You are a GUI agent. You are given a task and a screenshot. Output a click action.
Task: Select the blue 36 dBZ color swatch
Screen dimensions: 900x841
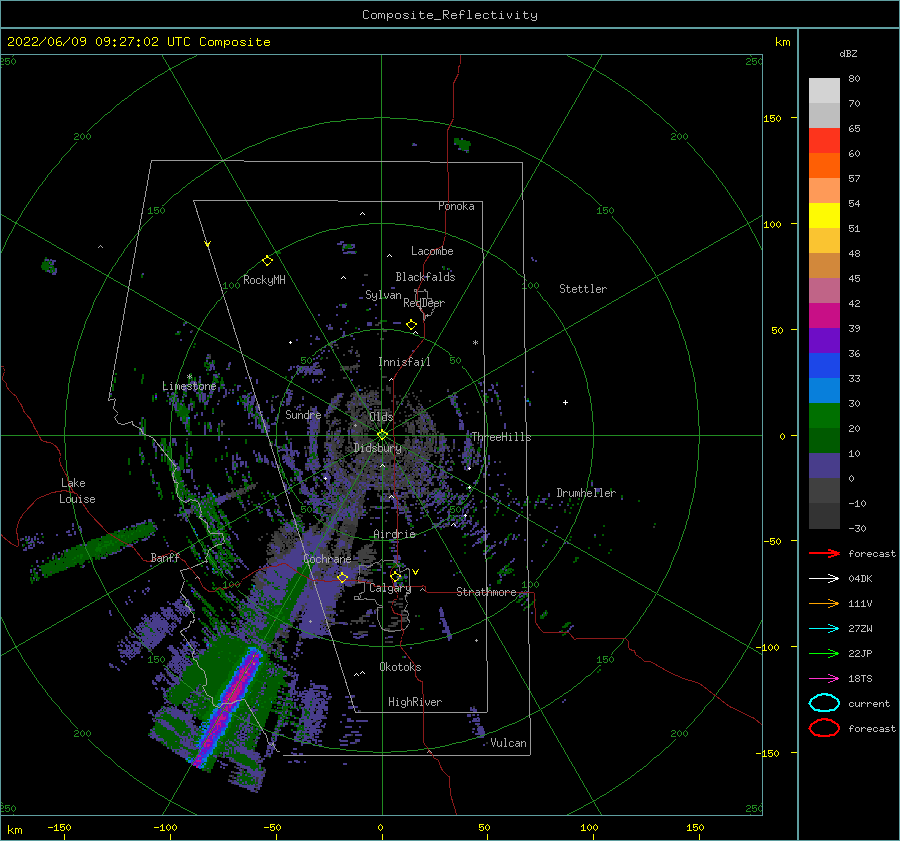point(824,366)
